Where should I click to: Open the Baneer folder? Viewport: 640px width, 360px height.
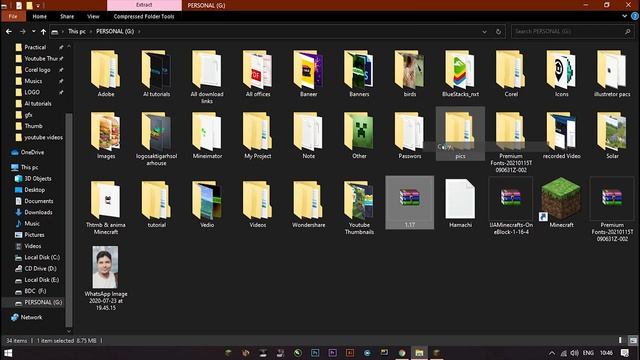click(308, 73)
